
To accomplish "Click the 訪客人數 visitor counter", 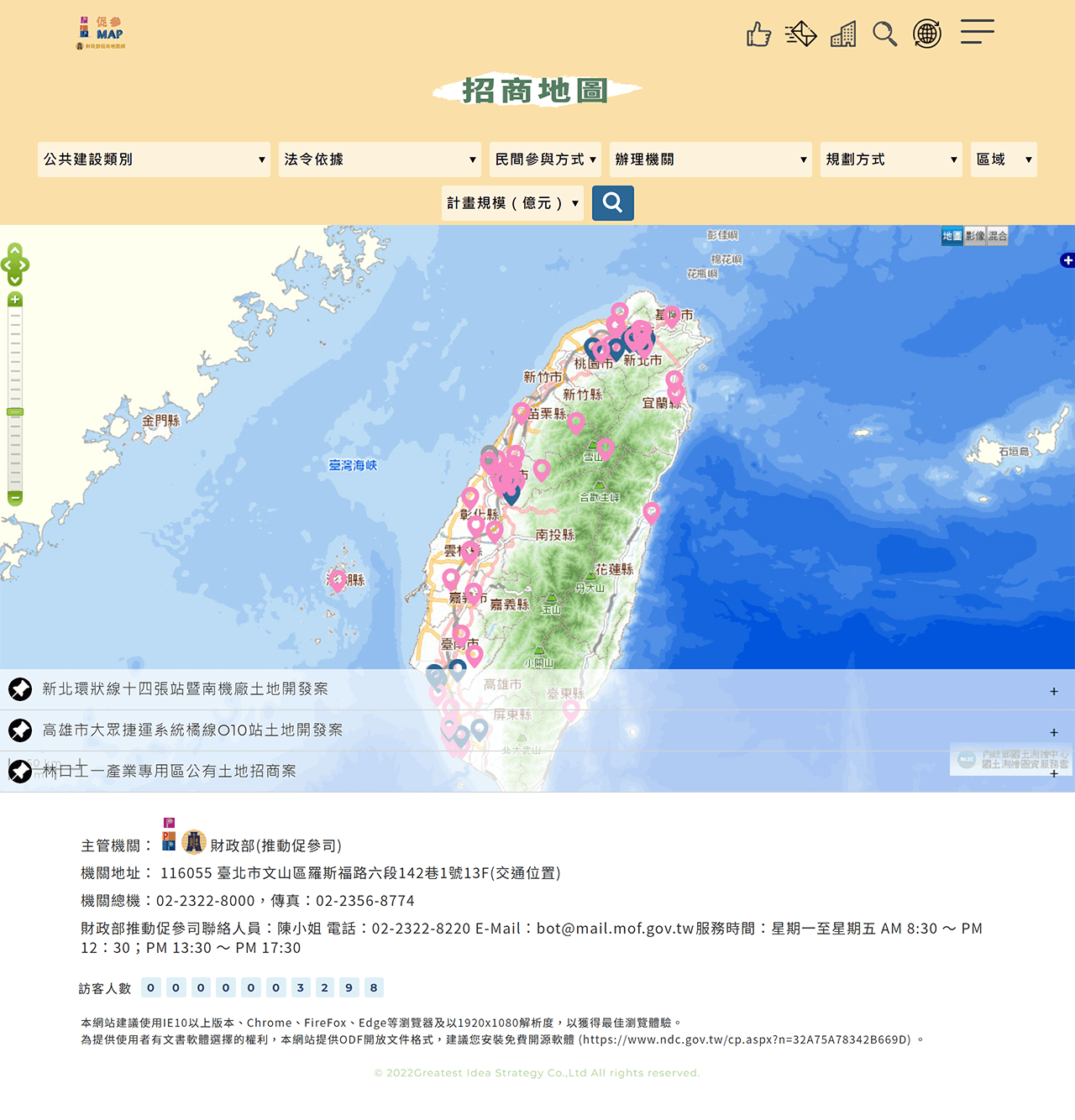I will [231, 988].
